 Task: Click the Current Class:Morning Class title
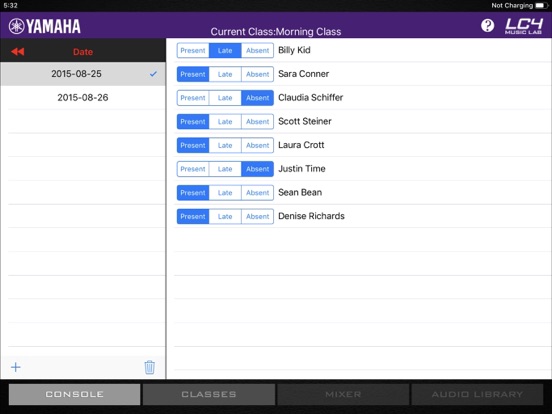coord(276,32)
